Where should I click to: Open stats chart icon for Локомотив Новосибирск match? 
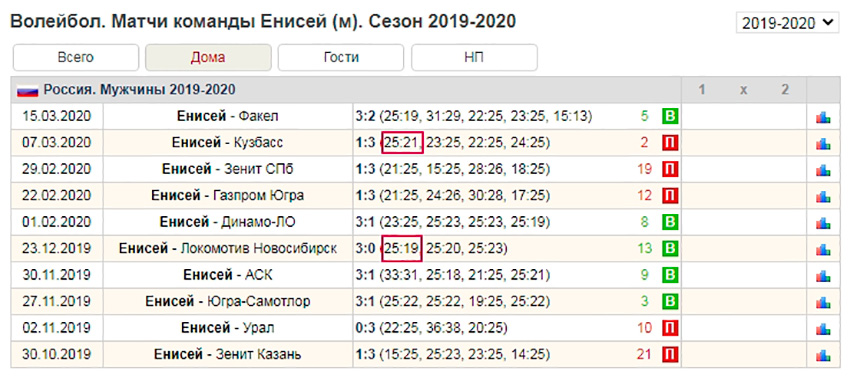[823, 249]
